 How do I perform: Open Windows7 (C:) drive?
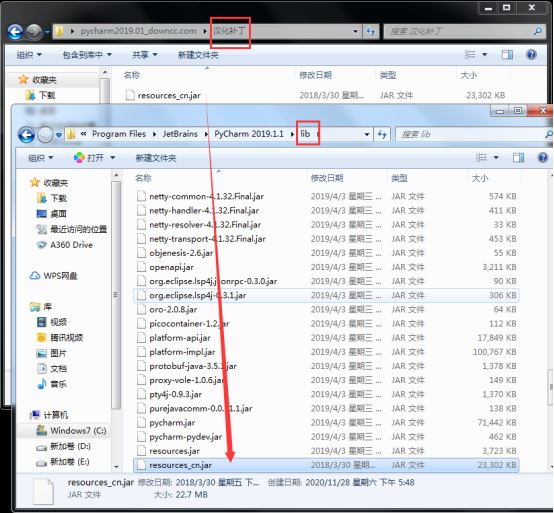[x=71, y=430]
